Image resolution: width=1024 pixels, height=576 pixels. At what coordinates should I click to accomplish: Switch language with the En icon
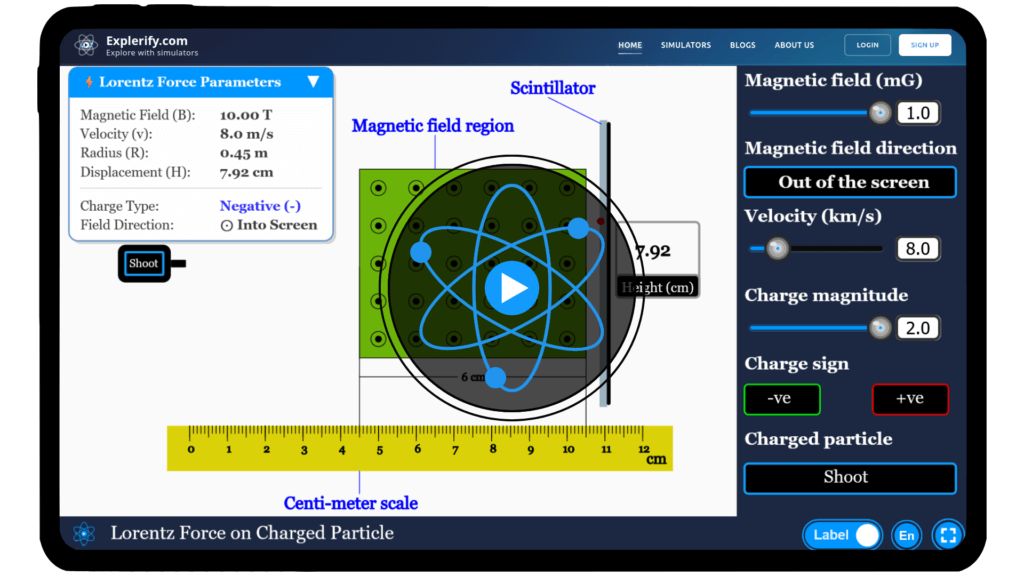(x=906, y=535)
